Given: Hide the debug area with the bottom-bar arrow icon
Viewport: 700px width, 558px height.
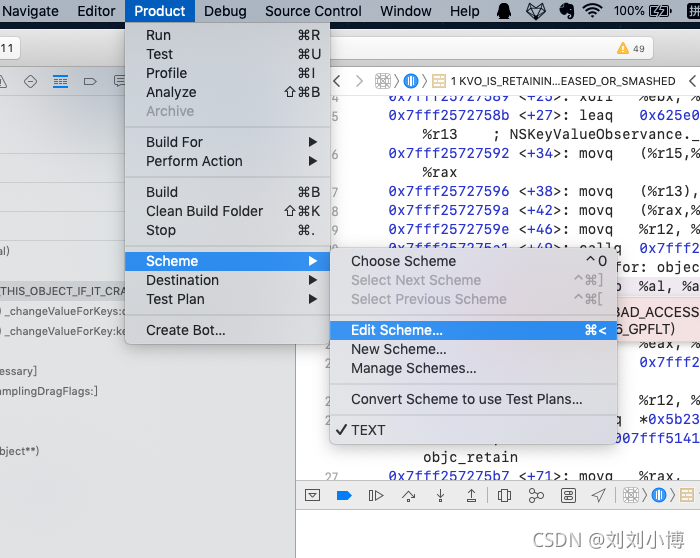Looking at the screenshot, I should (312, 495).
